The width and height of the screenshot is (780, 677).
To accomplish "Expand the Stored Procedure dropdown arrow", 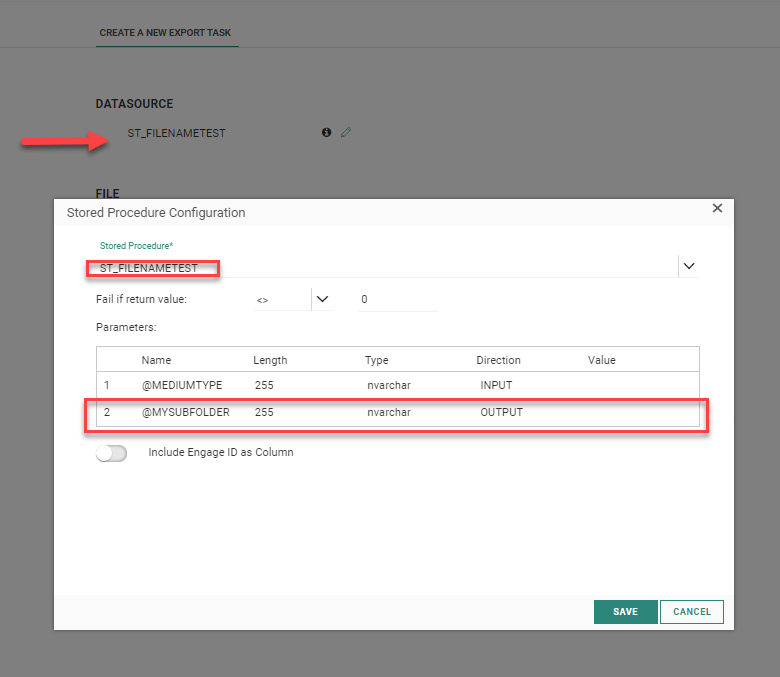I will (x=688, y=266).
